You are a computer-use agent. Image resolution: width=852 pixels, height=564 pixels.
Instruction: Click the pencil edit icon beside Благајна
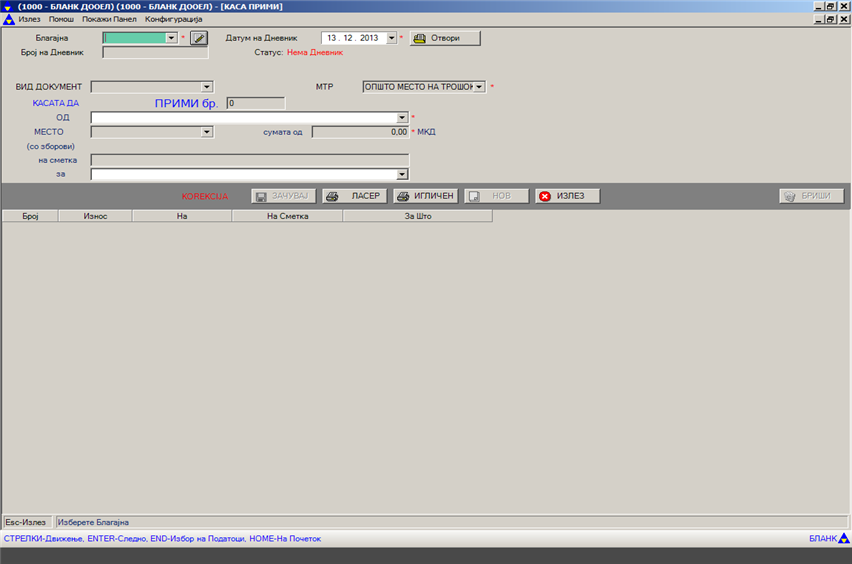click(x=199, y=38)
